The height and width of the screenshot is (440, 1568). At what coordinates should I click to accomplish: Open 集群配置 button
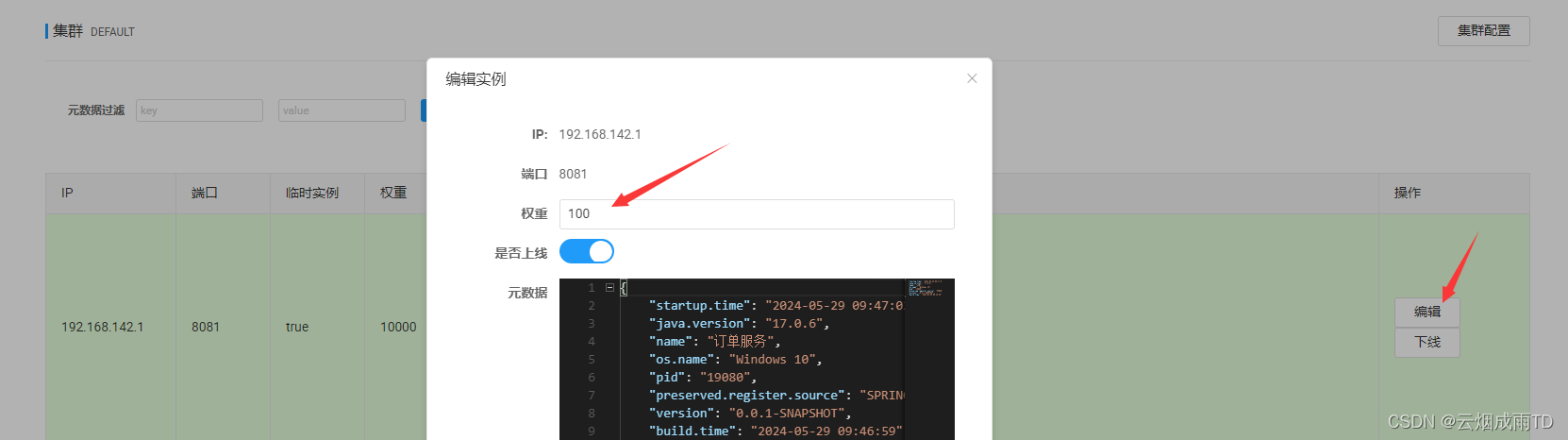pos(1483,31)
